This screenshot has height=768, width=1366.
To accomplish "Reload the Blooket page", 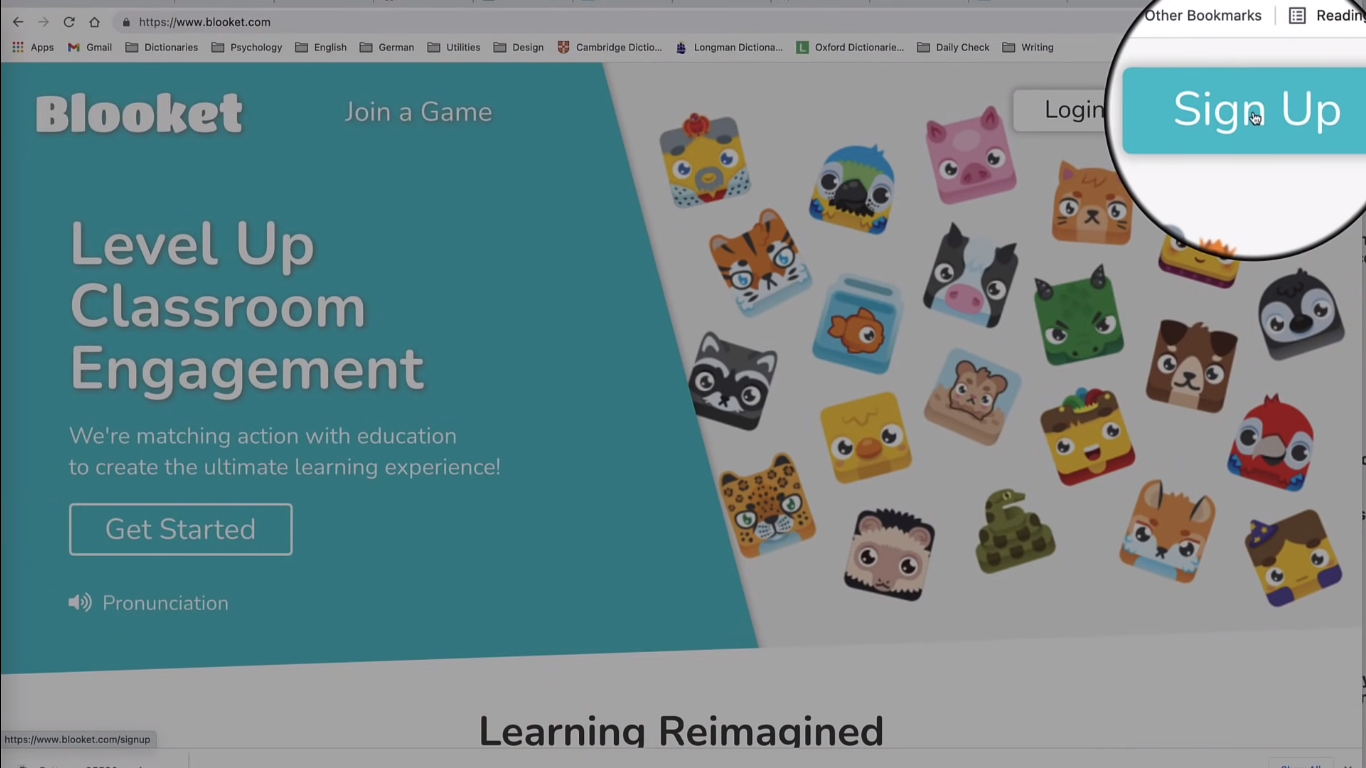I will tap(69, 22).
